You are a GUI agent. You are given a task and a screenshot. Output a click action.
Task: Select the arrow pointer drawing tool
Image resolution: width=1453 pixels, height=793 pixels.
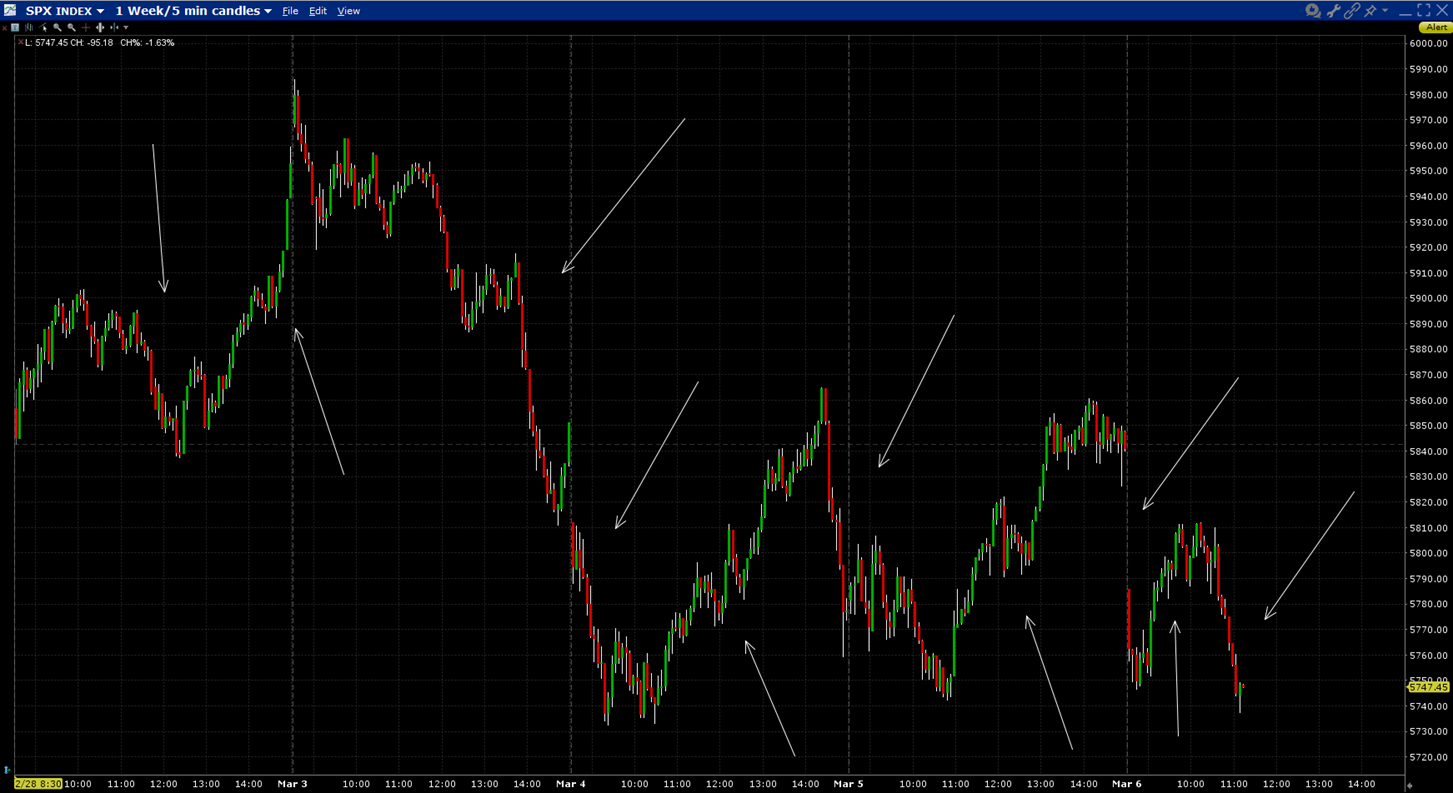pyautogui.click(x=43, y=28)
